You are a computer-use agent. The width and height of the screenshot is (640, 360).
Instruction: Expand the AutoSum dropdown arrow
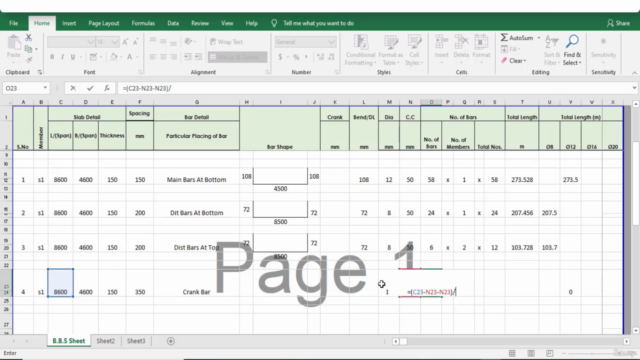[538, 38]
